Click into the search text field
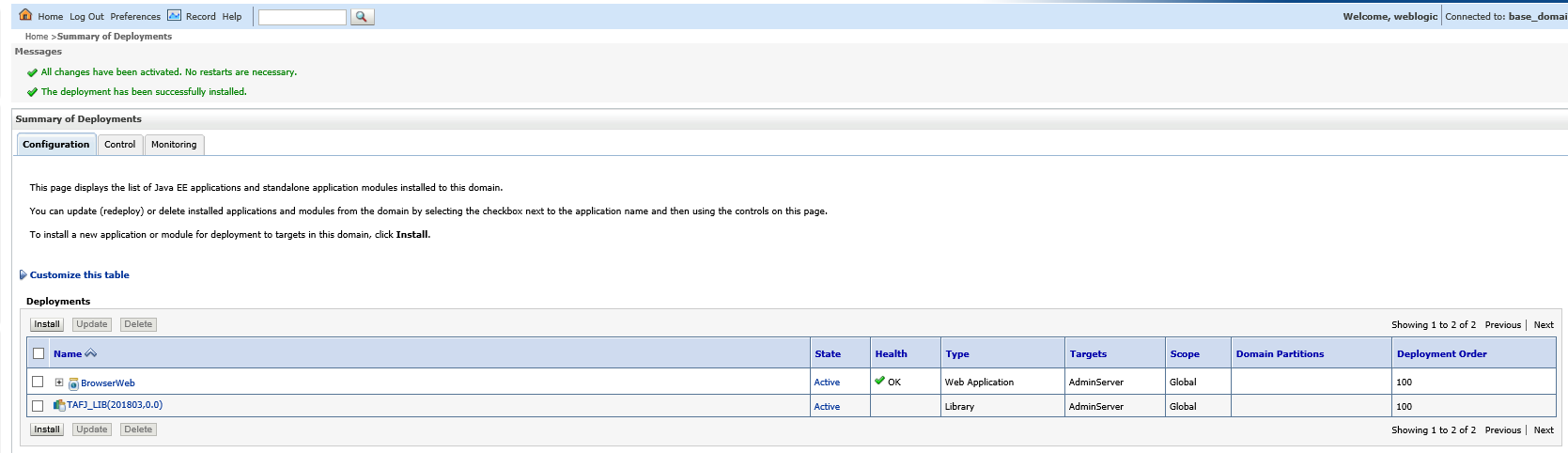 point(302,17)
